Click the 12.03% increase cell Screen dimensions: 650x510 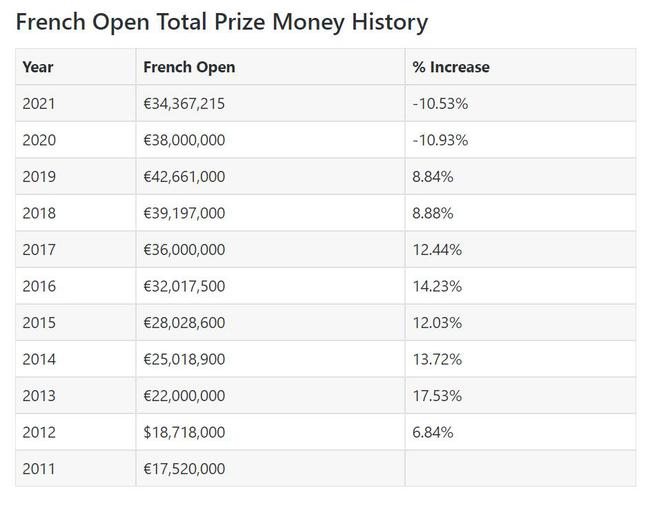pyautogui.click(x=437, y=323)
